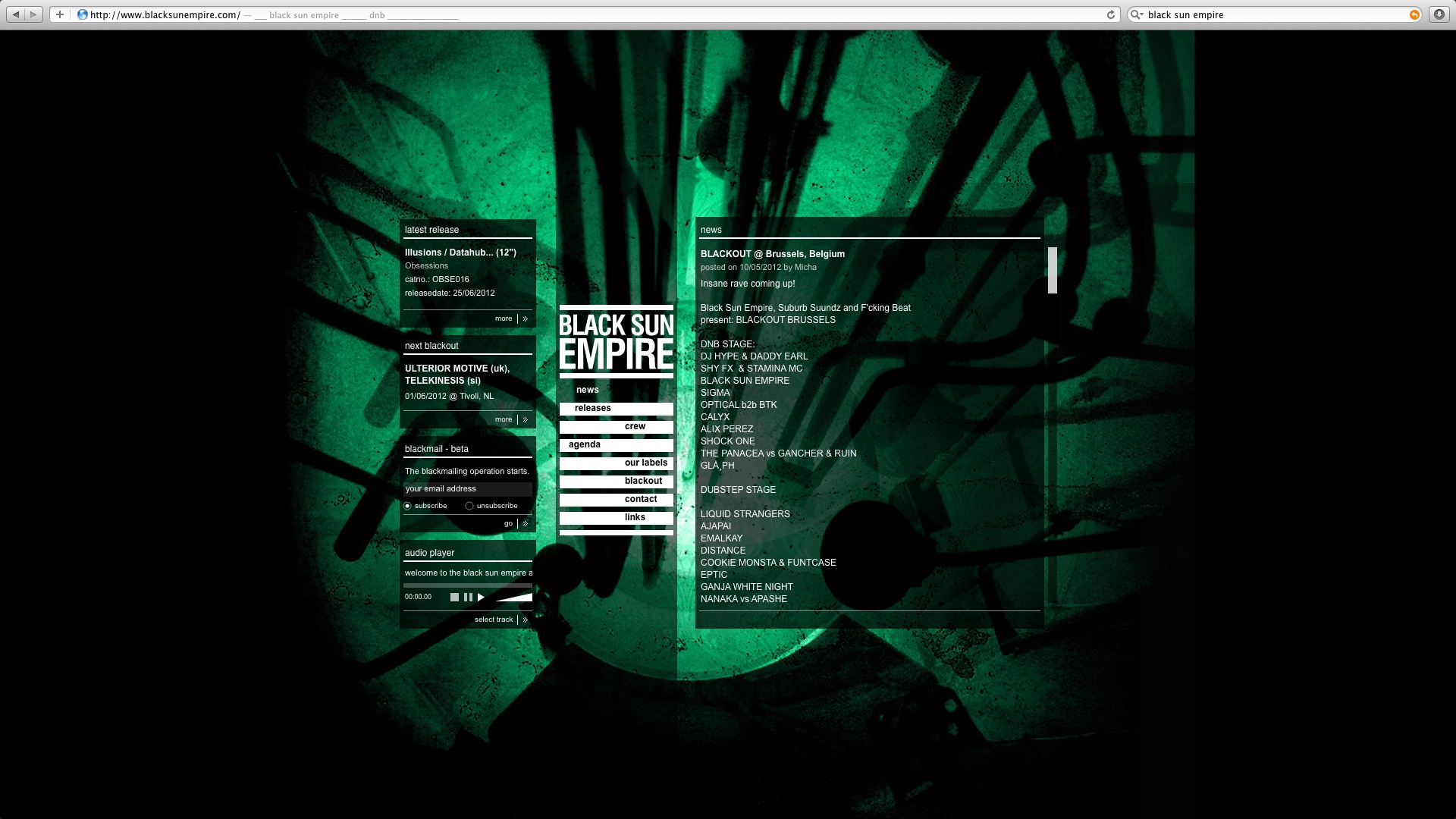This screenshot has height=819, width=1456.
Task: Click the arrow icon next to latest release 'more'
Action: [525, 319]
